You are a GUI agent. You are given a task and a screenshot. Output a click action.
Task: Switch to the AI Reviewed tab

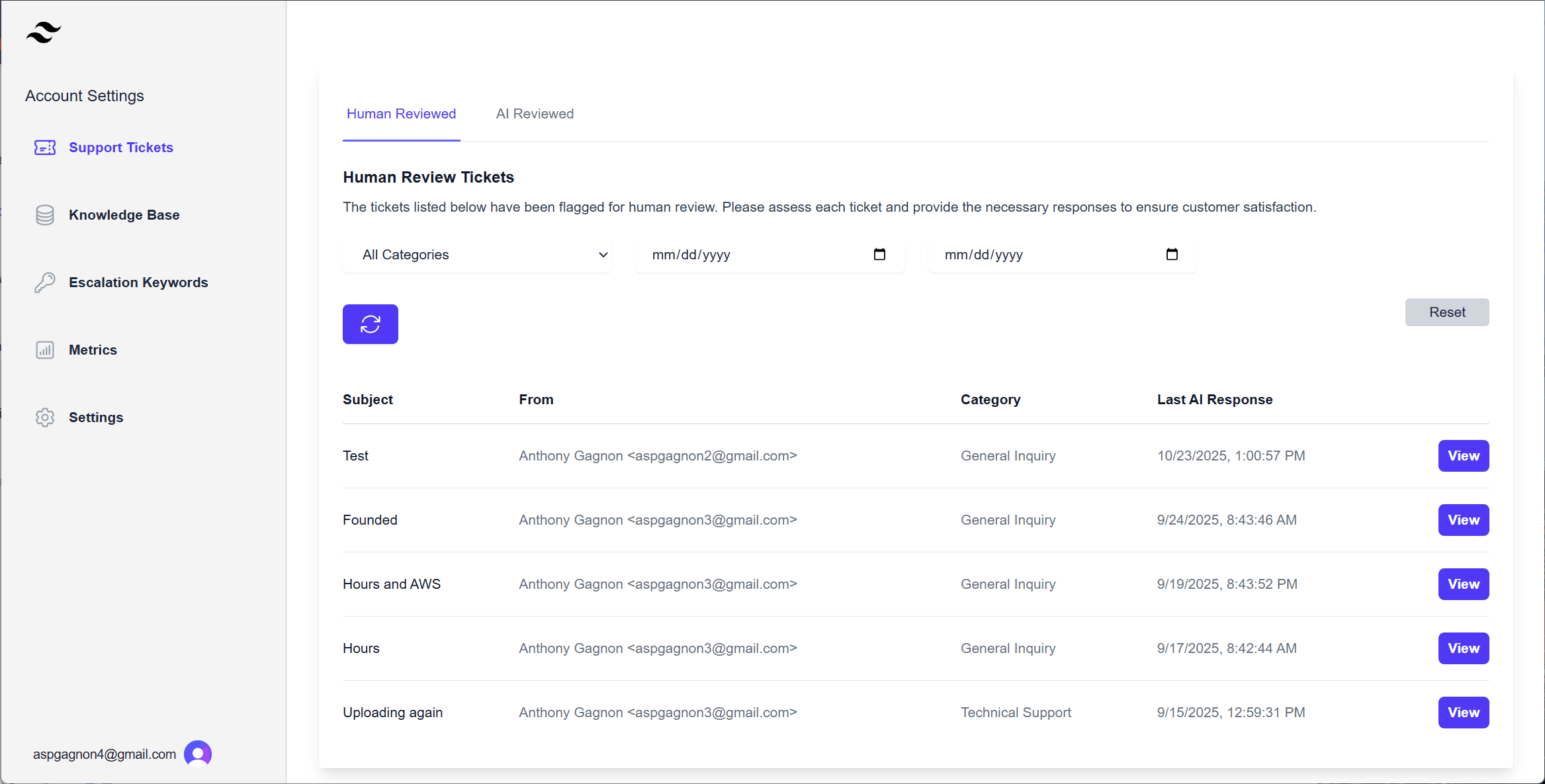click(x=535, y=114)
